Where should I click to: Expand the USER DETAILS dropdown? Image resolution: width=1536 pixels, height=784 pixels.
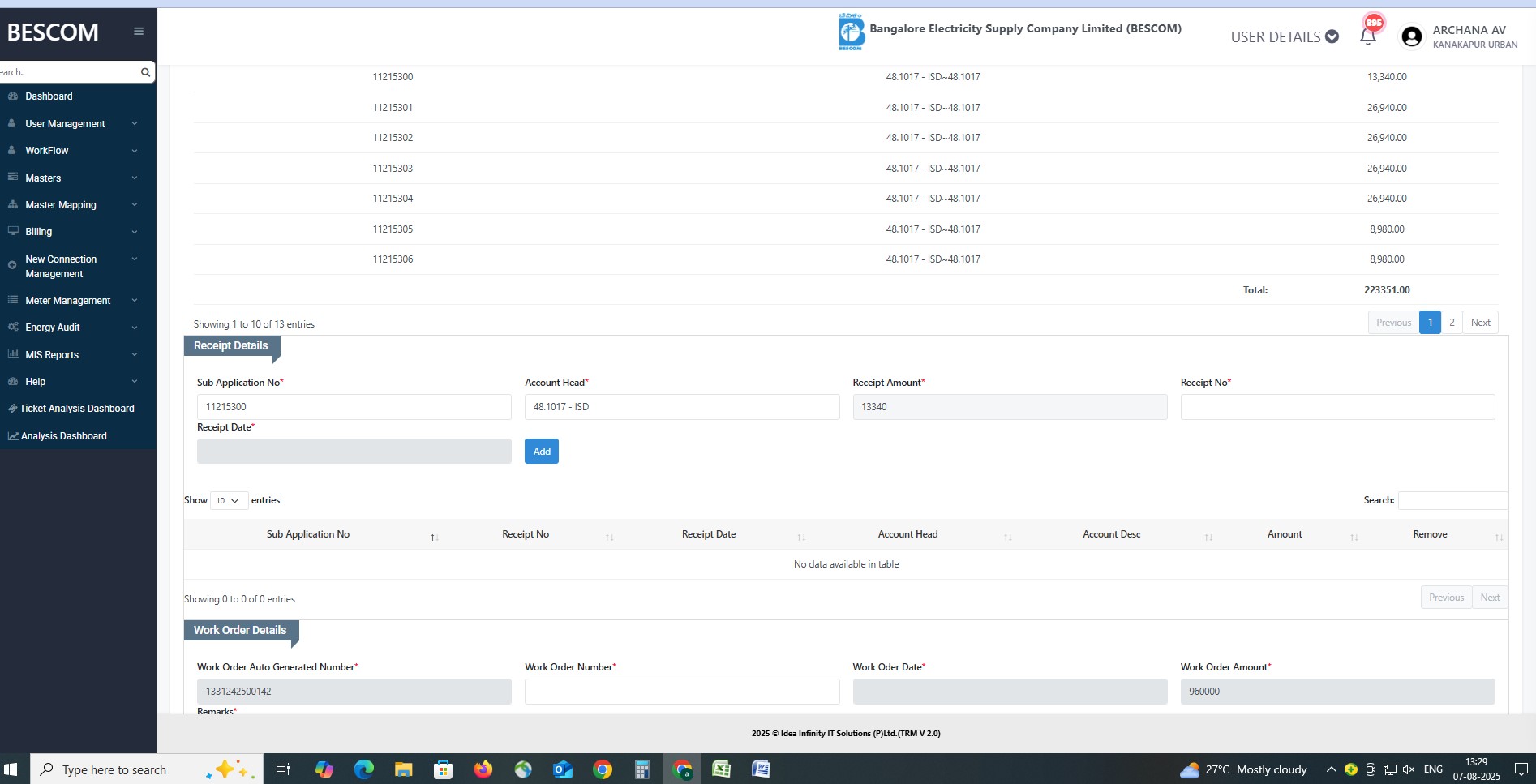1284,36
